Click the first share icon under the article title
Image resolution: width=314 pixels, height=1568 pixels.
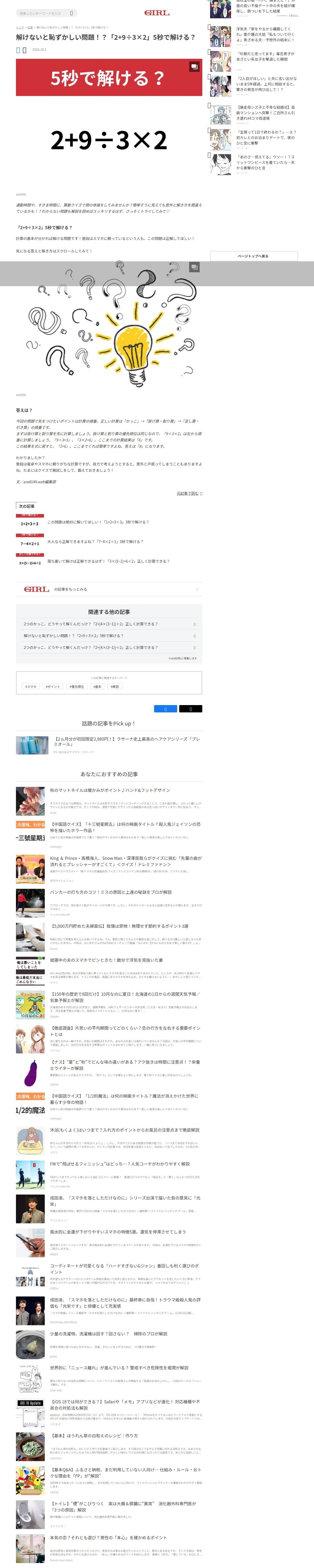(x=18, y=50)
